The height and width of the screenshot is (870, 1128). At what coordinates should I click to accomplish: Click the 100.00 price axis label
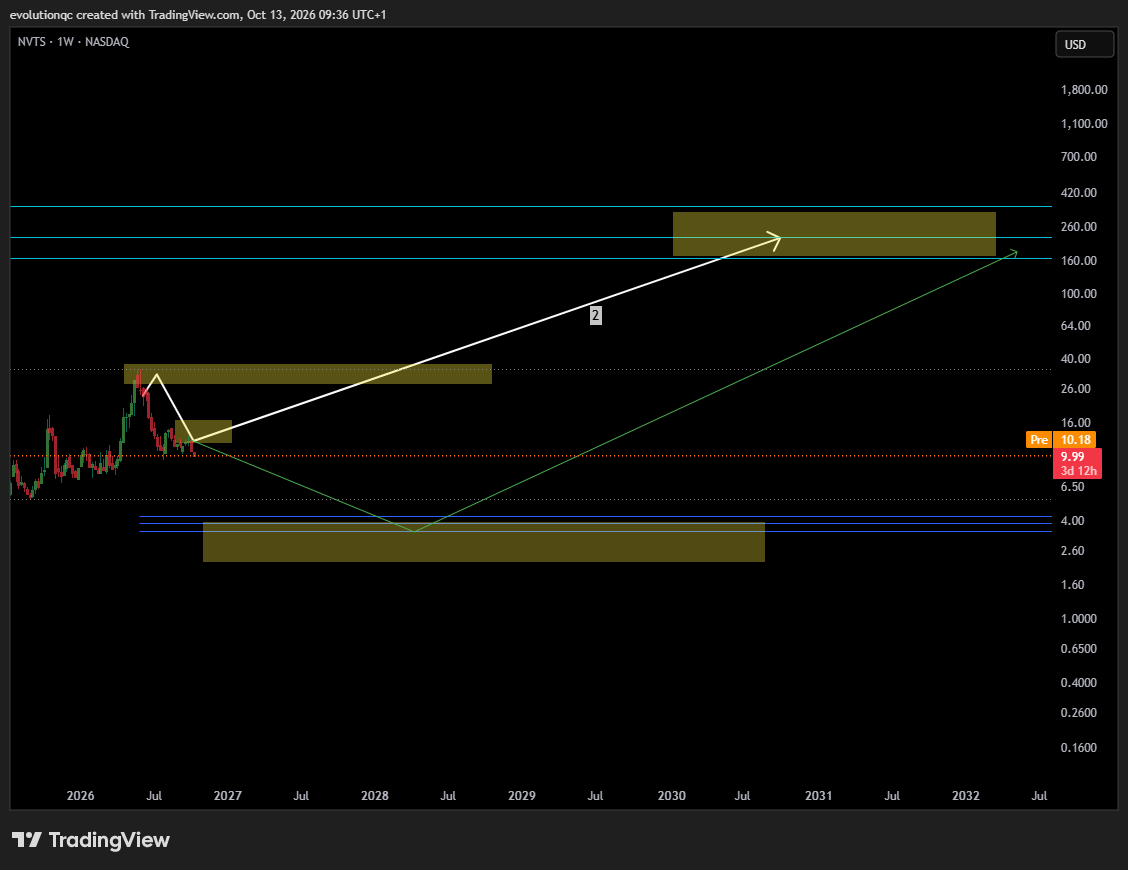(x=1079, y=294)
